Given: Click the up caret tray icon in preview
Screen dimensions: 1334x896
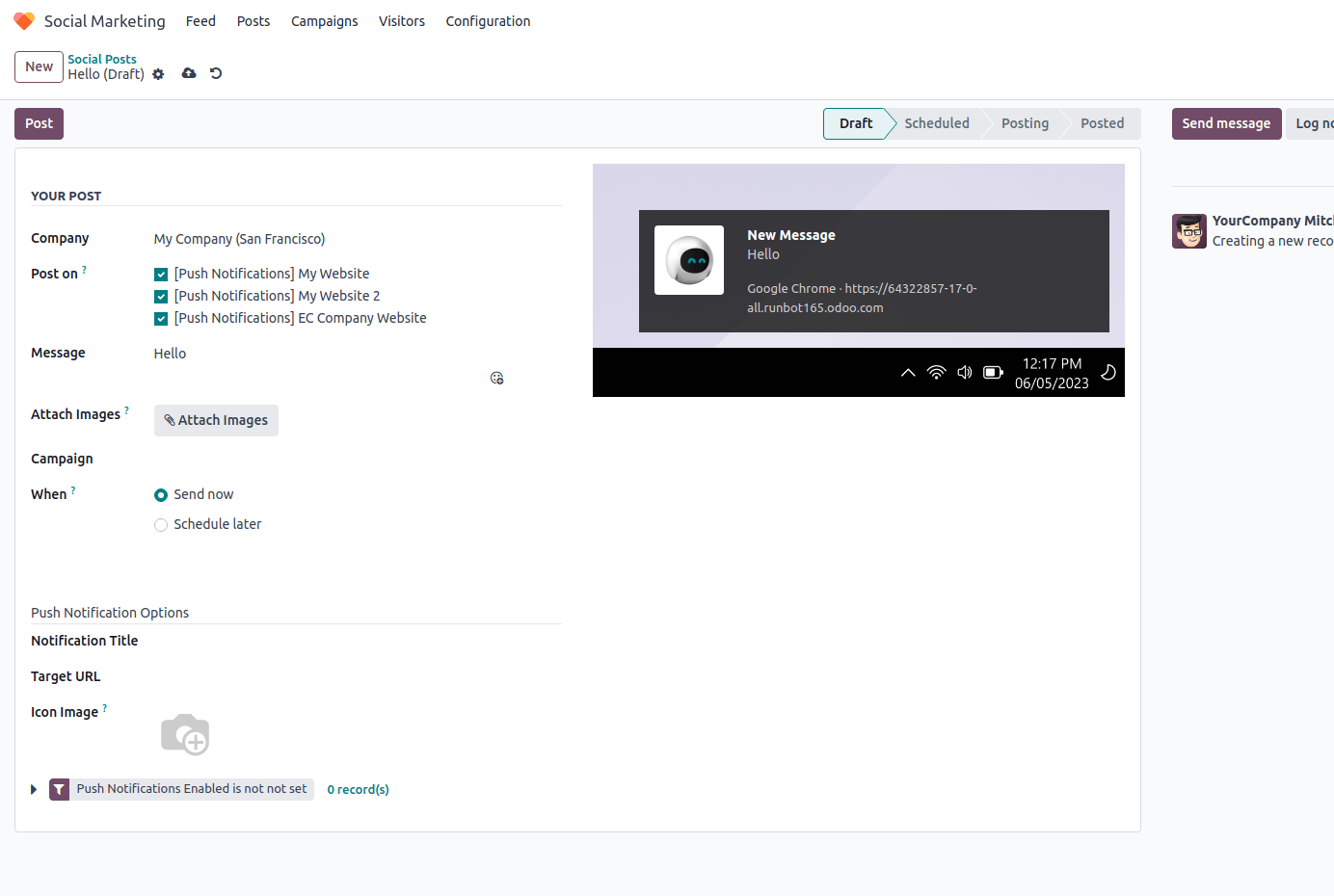Looking at the screenshot, I should (908, 373).
